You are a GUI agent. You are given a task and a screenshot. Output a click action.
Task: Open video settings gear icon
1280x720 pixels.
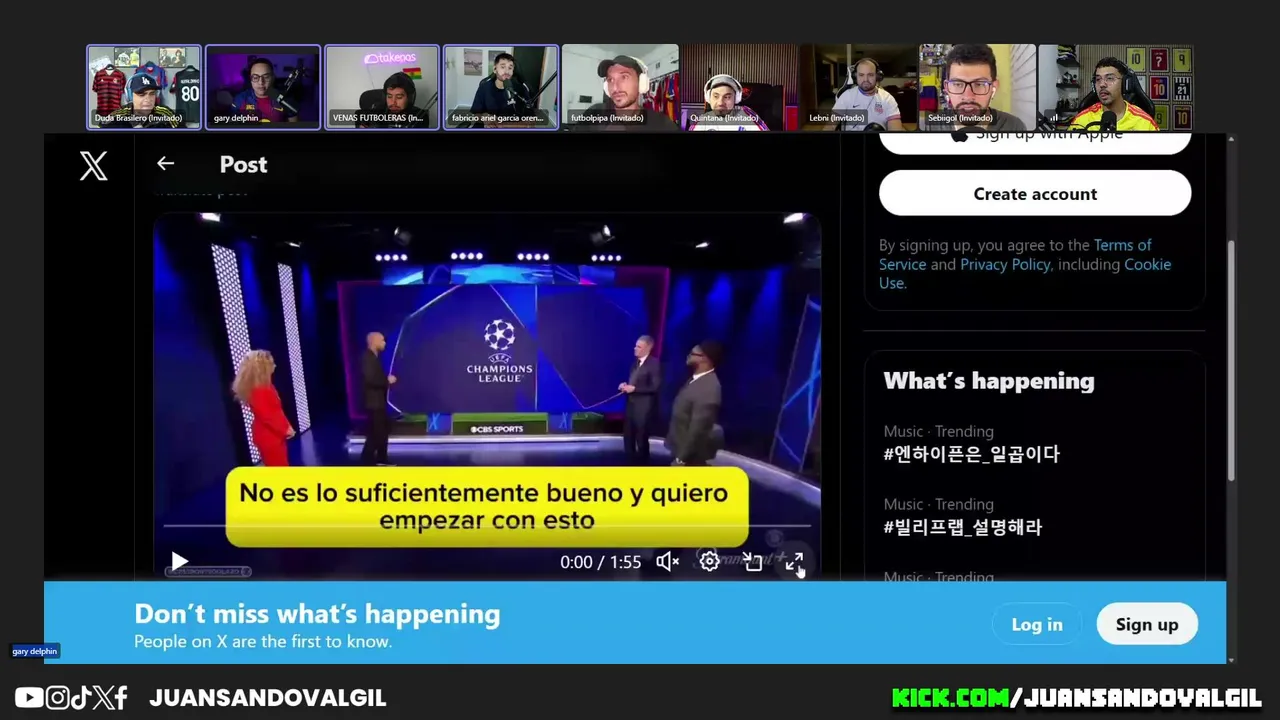click(709, 562)
